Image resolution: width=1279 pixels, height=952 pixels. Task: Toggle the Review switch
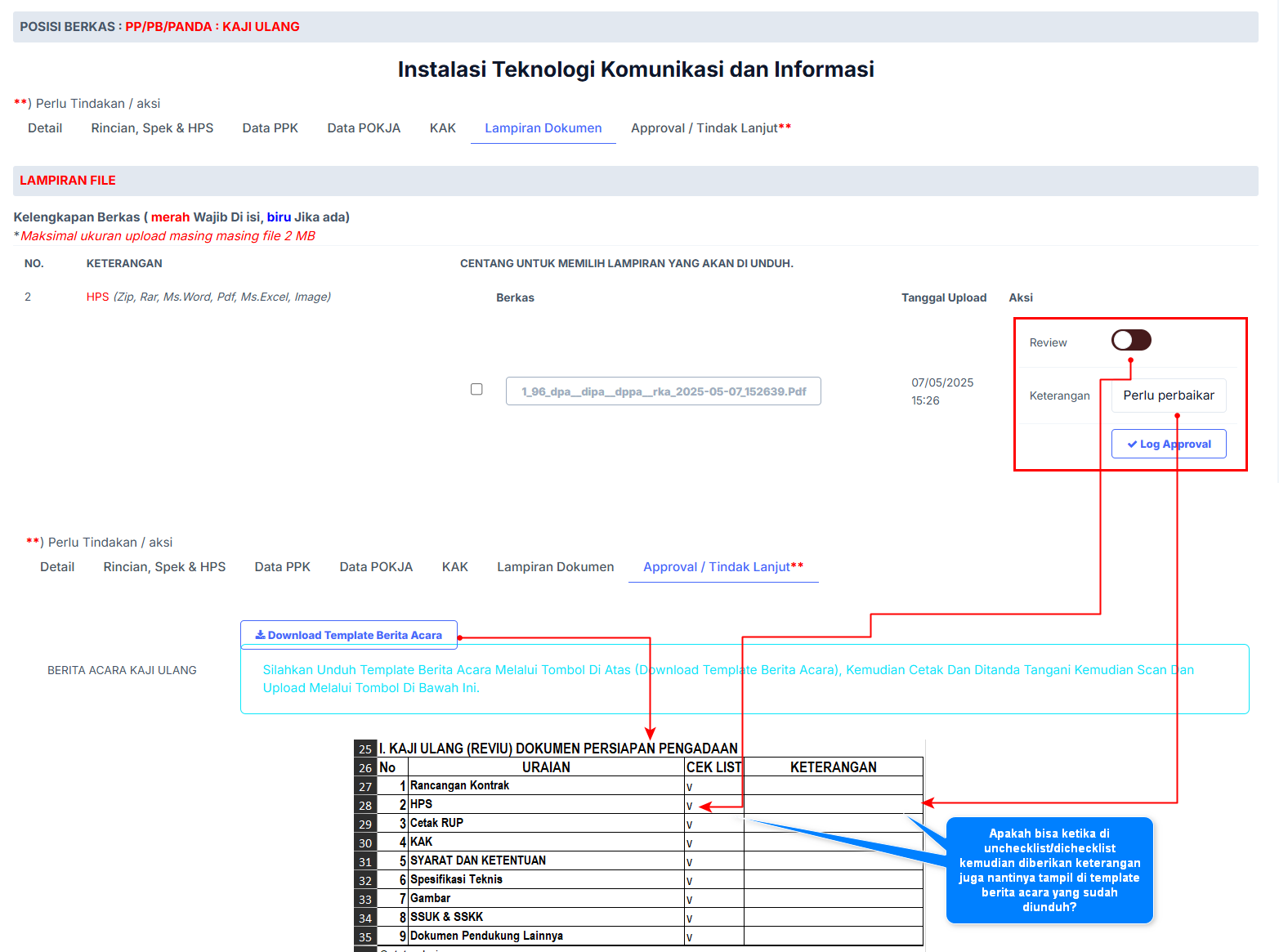pyautogui.click(x=1131, y=340)
